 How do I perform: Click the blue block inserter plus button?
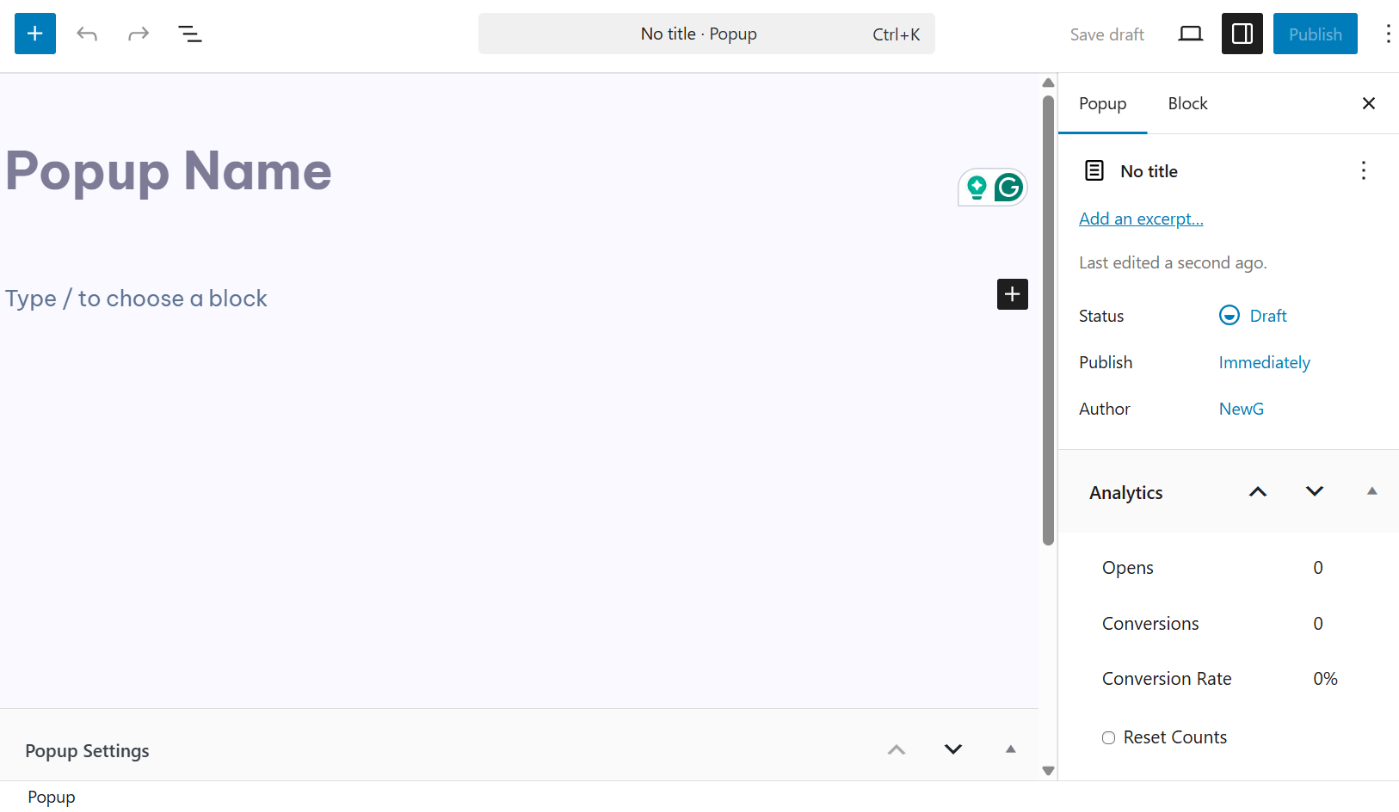35,34
